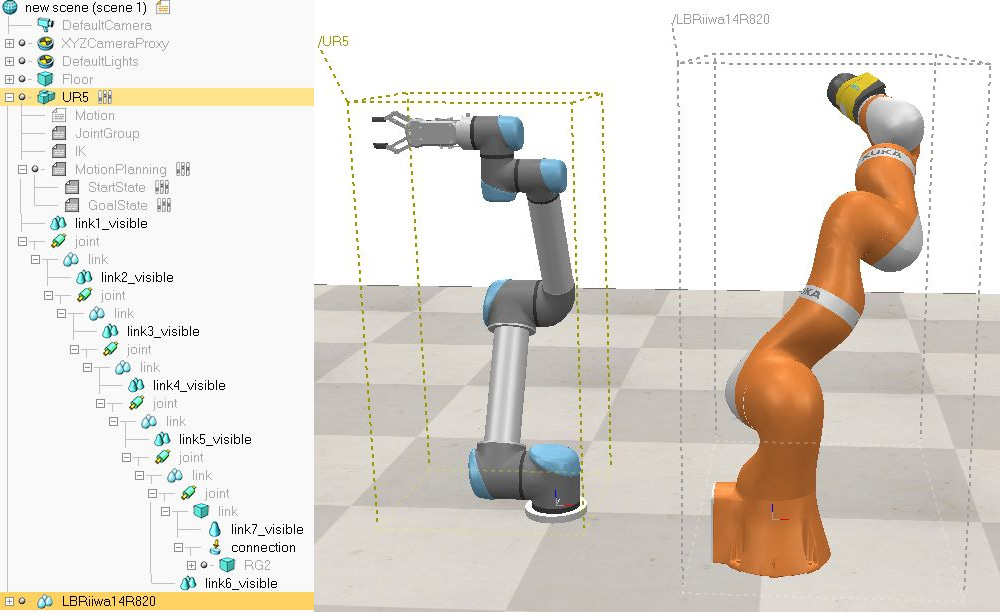This screenshot has width=1000, height=612.
Task: Open parameters icon beside StartState
Action: (x=162, y=187)
